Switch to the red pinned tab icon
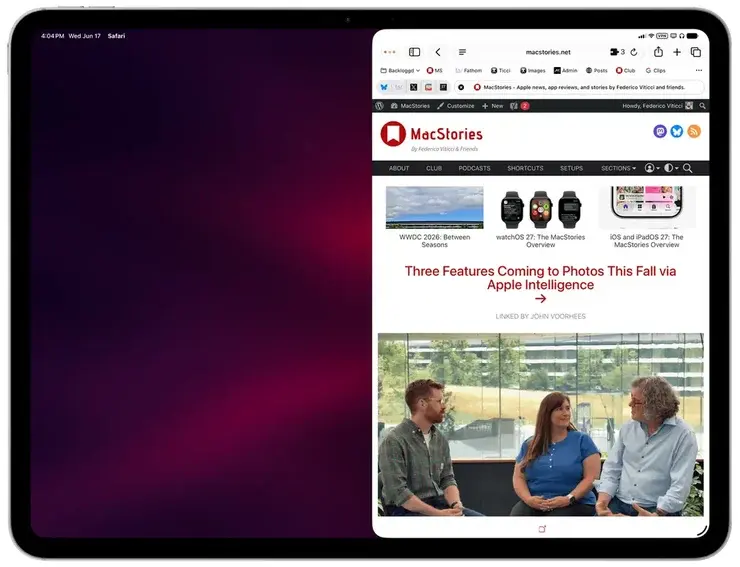Image resolution: width=740 pixels, height=567 pixels. point(429,87)
